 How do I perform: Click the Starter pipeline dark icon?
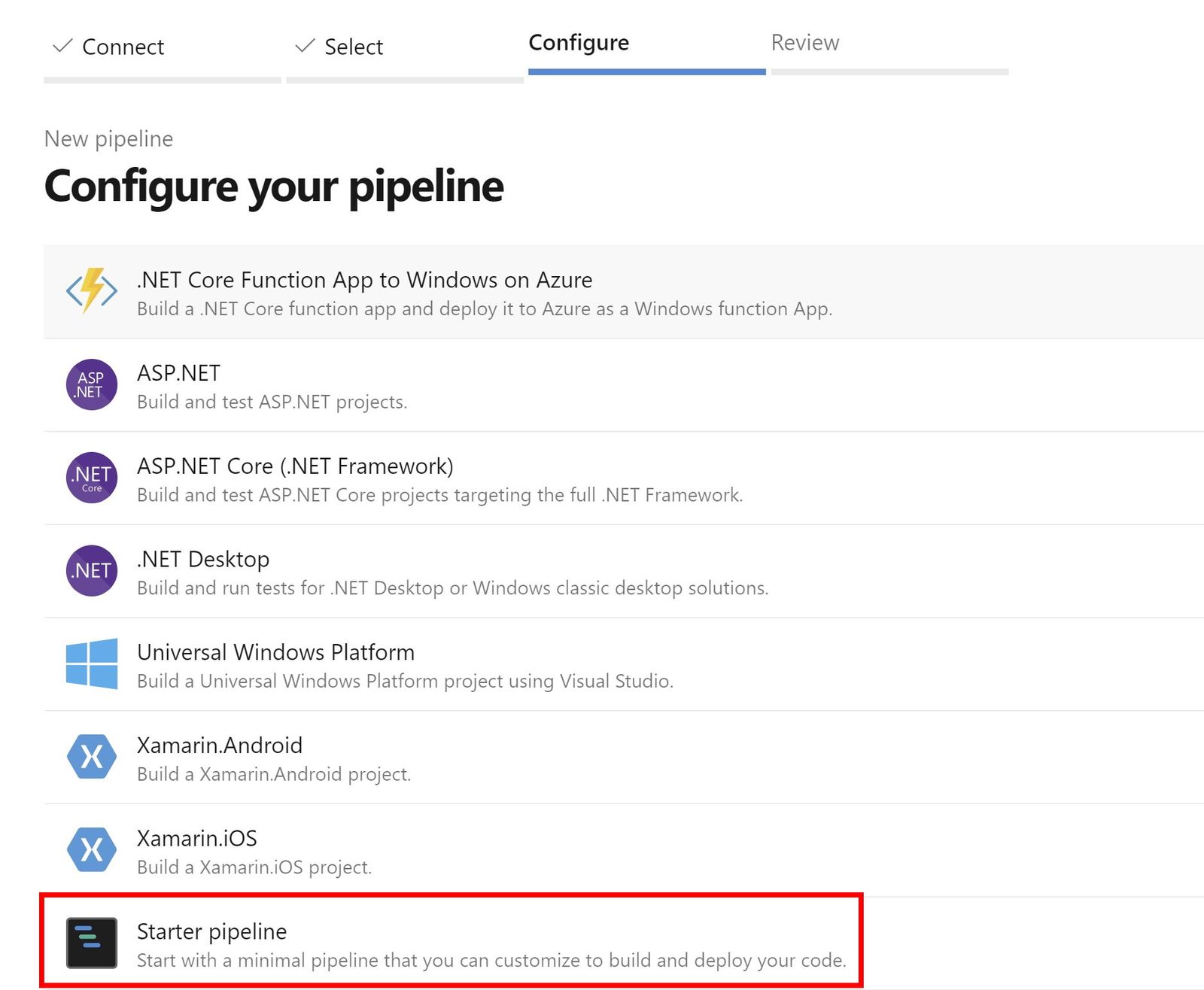click(x=92, y=943)
